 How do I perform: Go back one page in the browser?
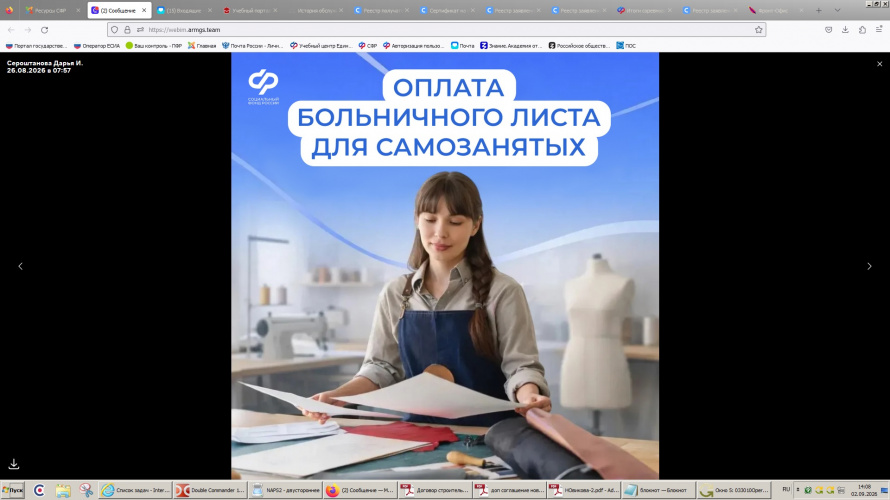(x=11, y=30)
